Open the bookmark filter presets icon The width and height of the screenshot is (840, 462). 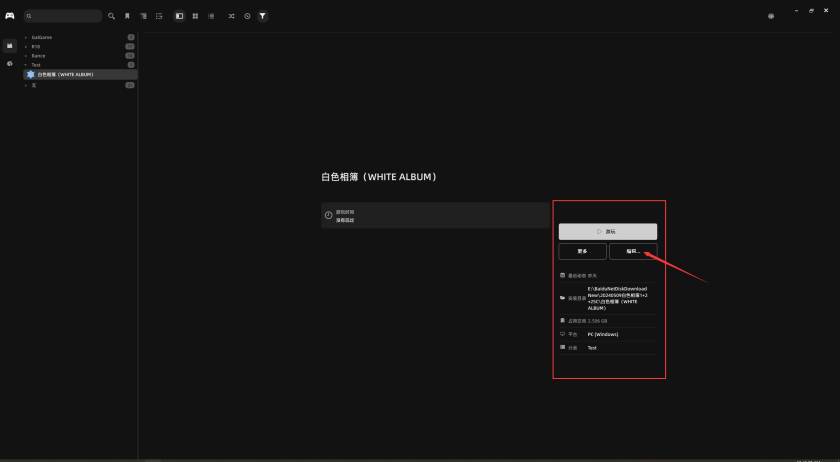click(x=127, y=16)
